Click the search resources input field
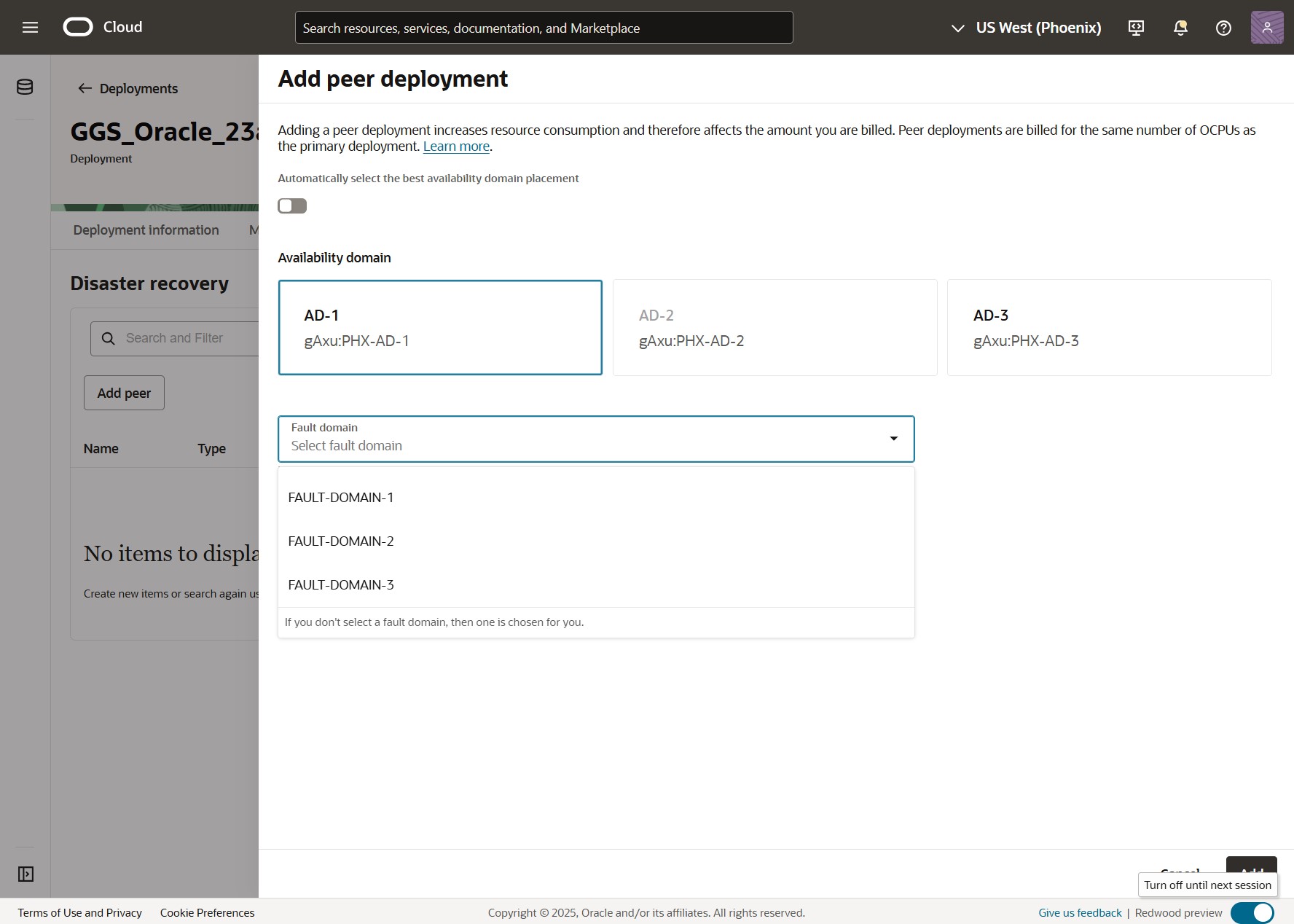 point(544,27)
